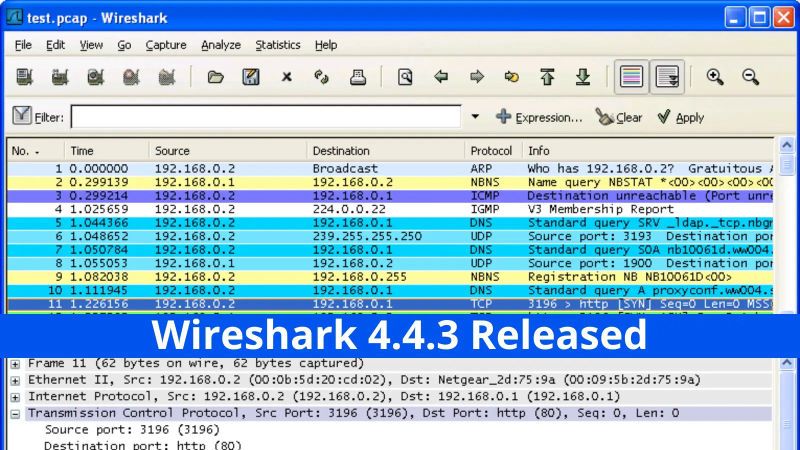Select packet 2 NBNS name query row

pos(390,182)
